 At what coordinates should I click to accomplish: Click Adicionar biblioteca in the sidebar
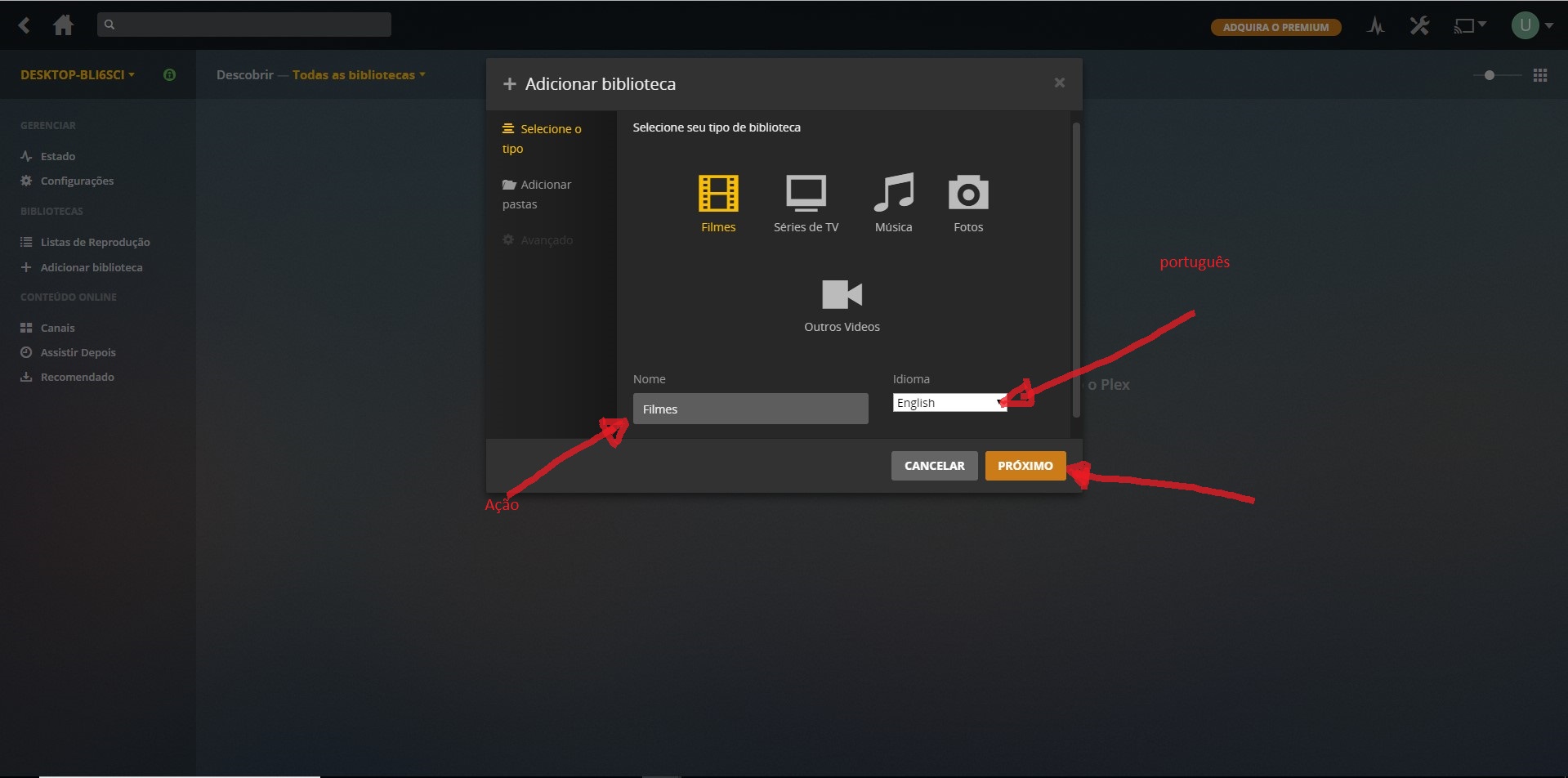point(82,267)
